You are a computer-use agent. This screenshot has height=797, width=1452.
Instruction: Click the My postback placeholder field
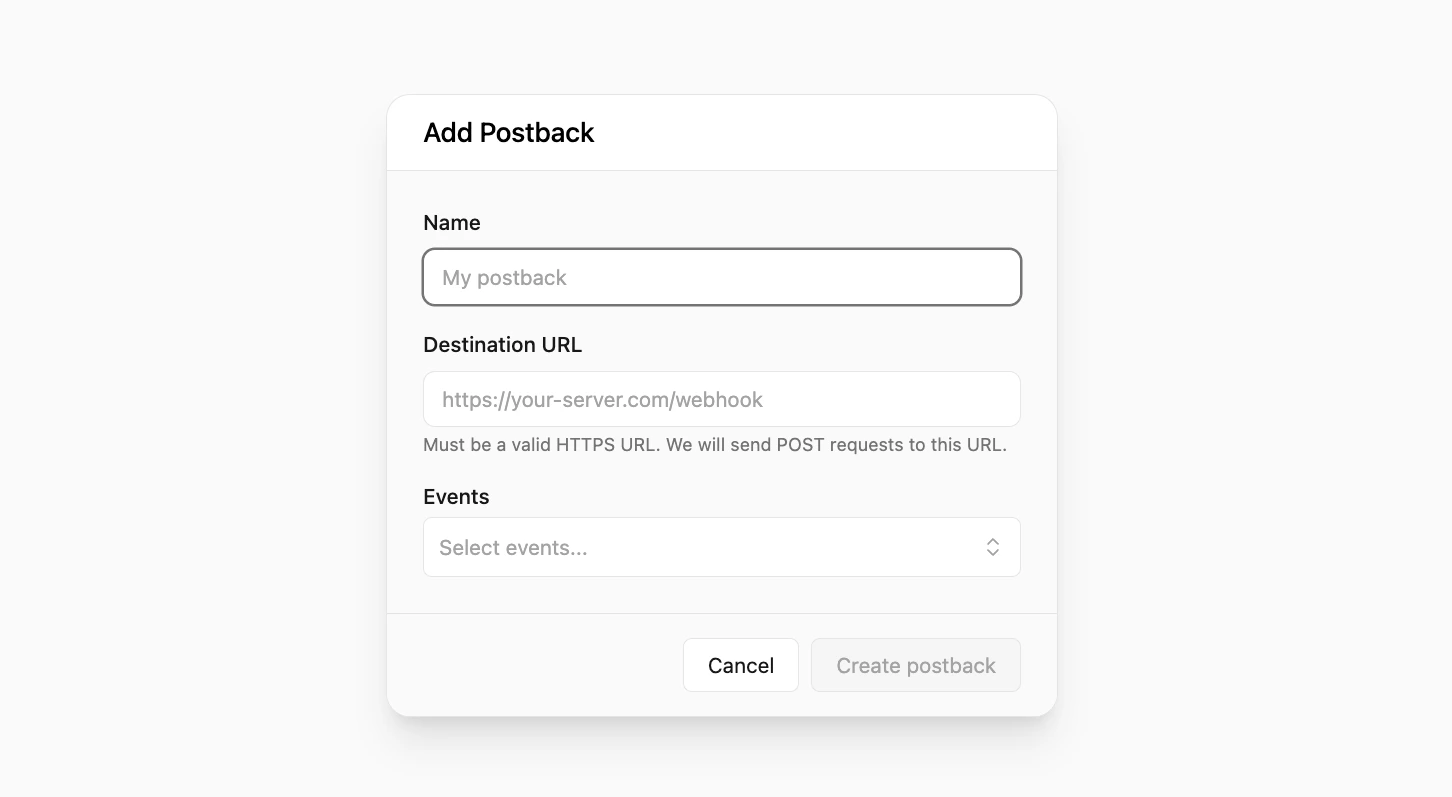pyautogui.click(x=721, y=277)
